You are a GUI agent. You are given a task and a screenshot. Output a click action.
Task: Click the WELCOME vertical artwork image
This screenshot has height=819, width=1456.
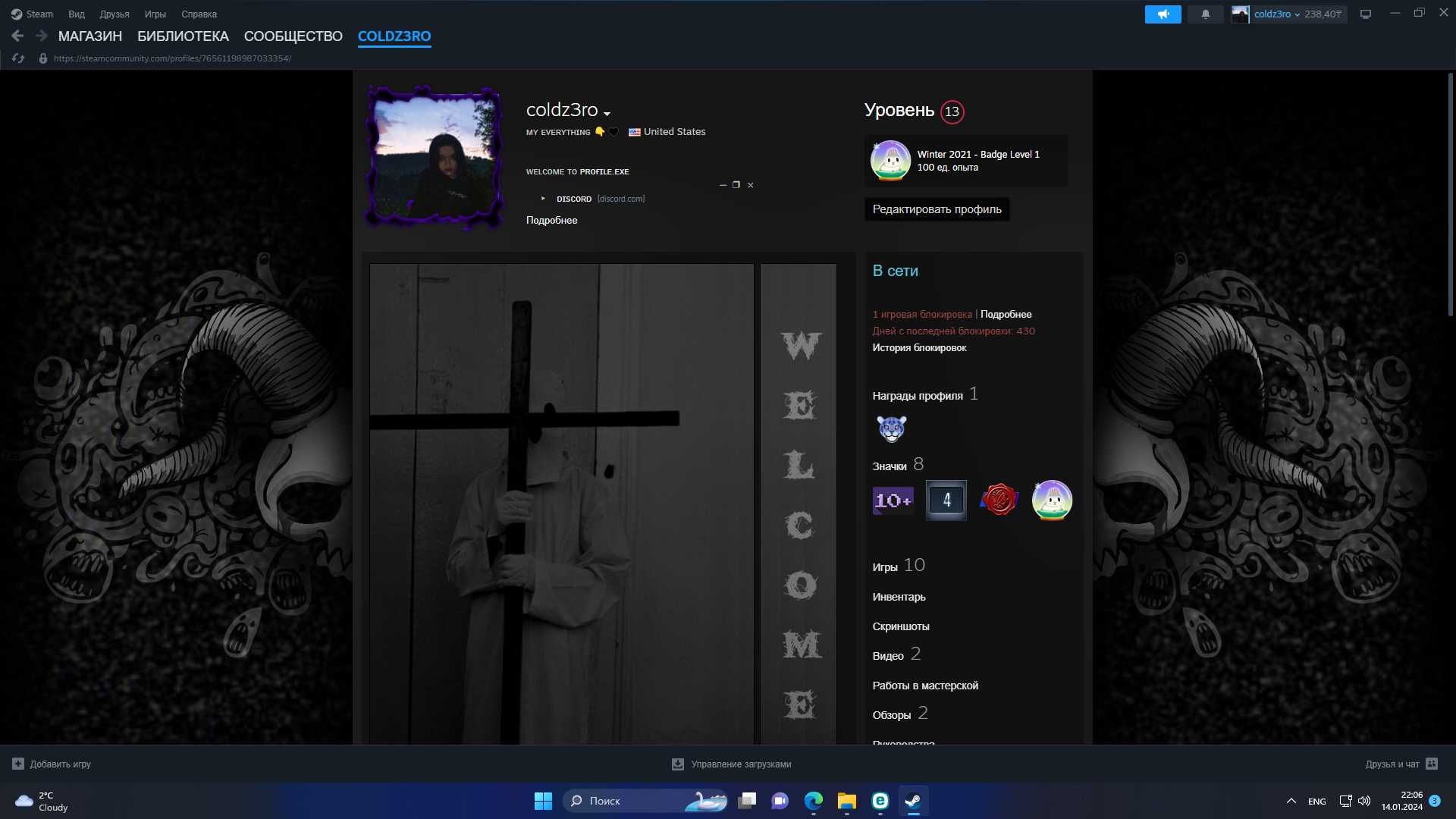(x=799, y=504)
